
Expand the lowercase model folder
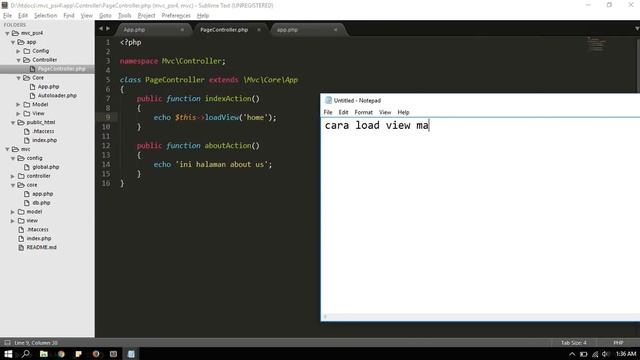click(x=13, y=212)
